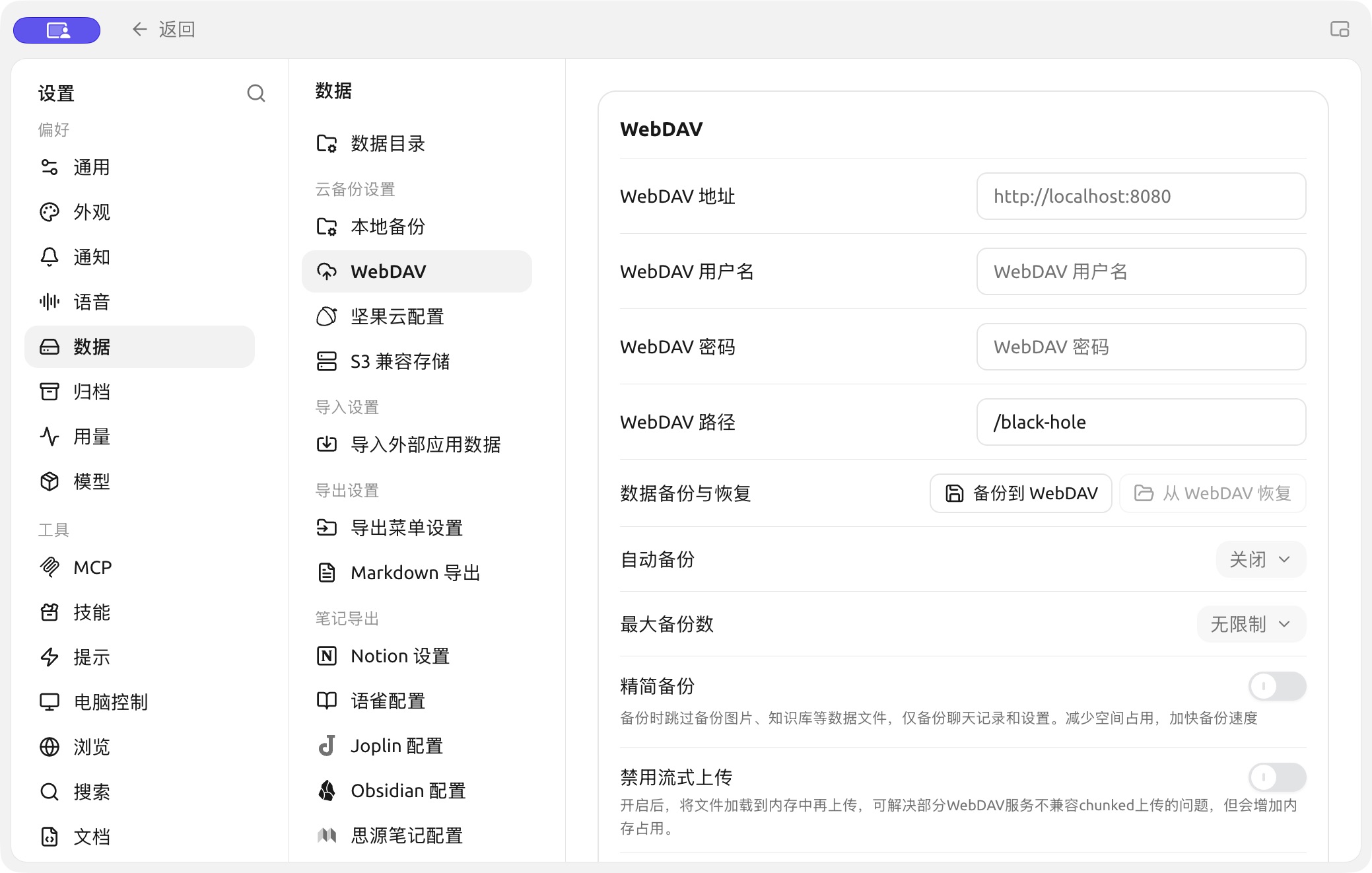Open 数据目录 data directory

tap(417, 143)
